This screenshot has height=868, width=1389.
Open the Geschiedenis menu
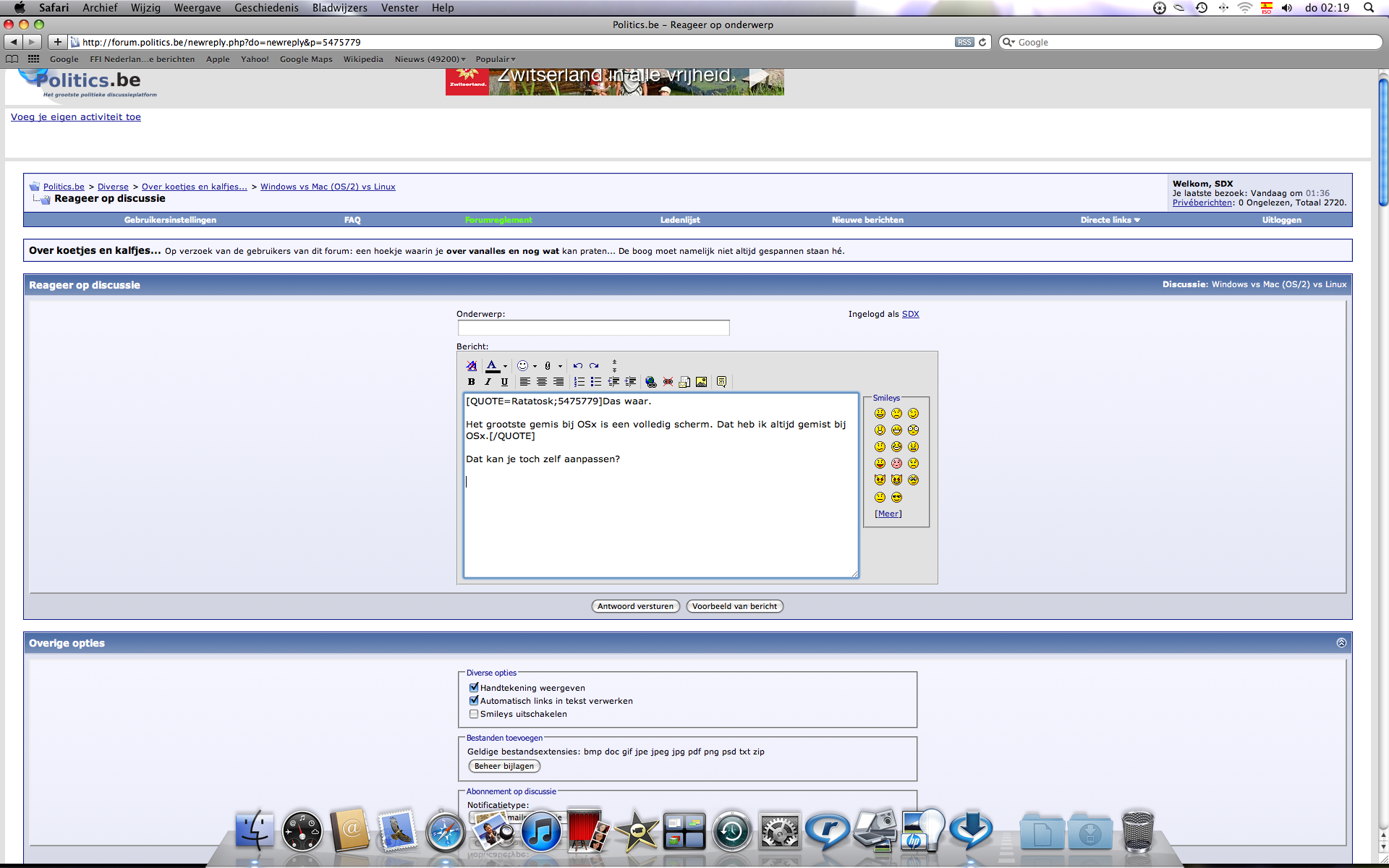(x=266, y=8)
